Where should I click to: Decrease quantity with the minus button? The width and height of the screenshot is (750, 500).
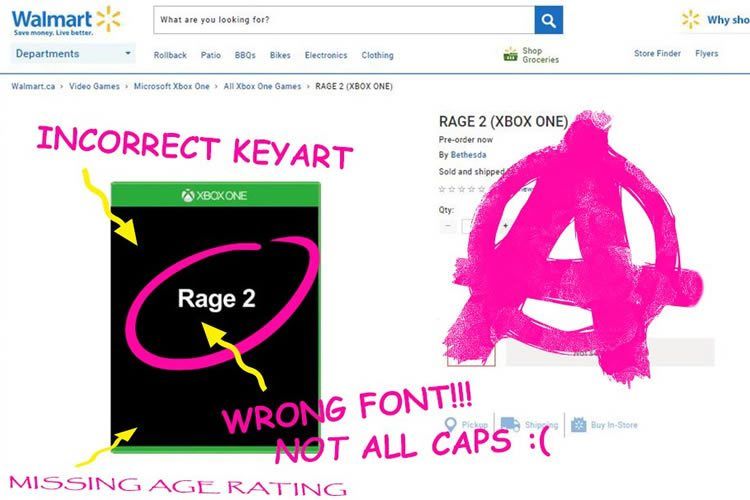tap(448, 225)
